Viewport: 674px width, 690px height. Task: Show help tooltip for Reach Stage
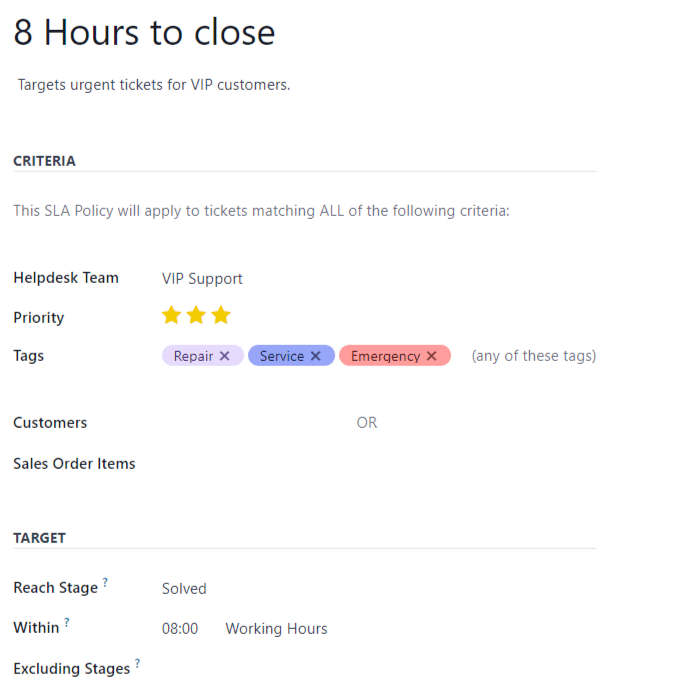point(105,582)
